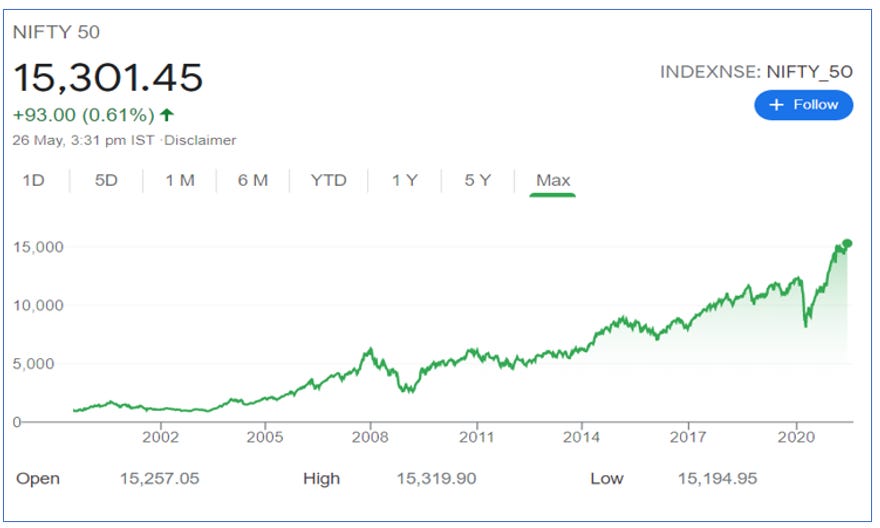Click the 2020 x-axis label
This screenshot has height=528, width=880.
(x=796, y=437)
